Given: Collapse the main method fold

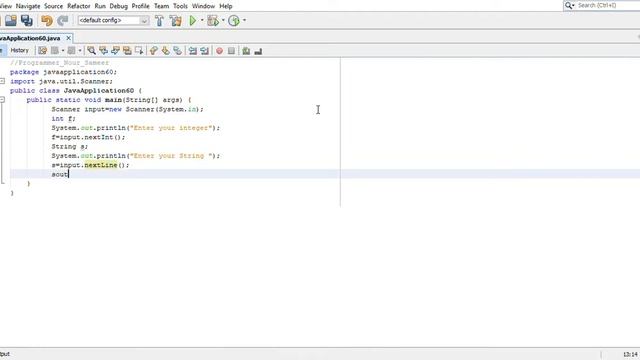Looking at the screenshot, I should pos(2,100).
